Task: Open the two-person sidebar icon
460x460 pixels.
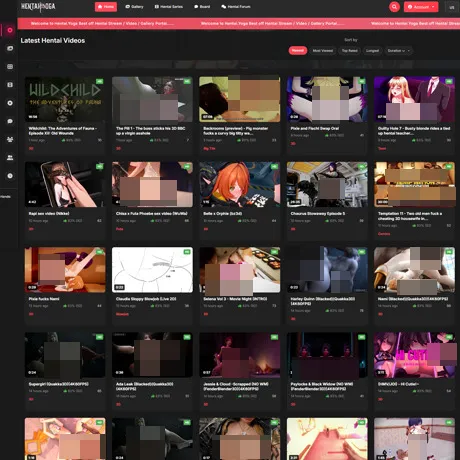Action: pyautogui.click(x=10, y=158)
